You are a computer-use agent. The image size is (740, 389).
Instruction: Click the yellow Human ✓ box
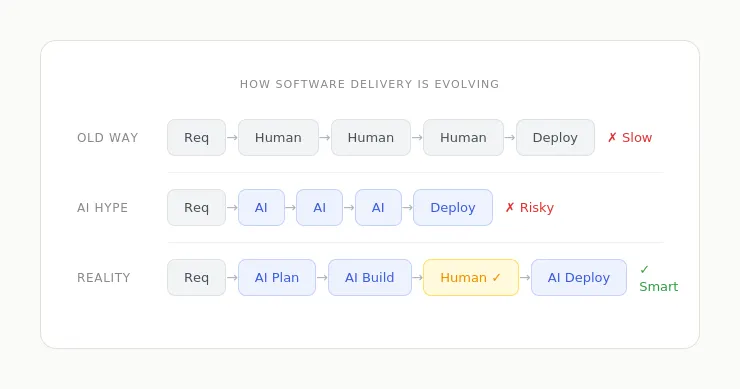471,278
